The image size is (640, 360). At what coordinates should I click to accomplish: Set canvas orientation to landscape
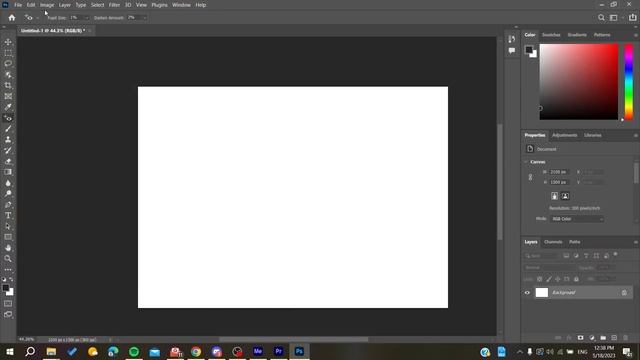click(565, 196)
